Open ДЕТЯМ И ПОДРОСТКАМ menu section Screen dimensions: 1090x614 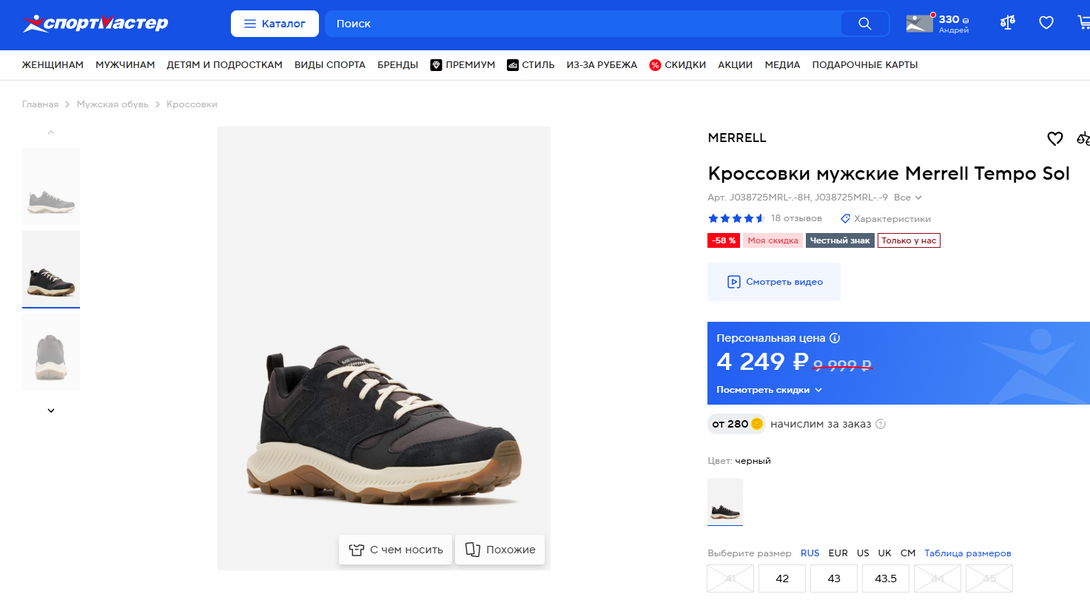[224, 65]
